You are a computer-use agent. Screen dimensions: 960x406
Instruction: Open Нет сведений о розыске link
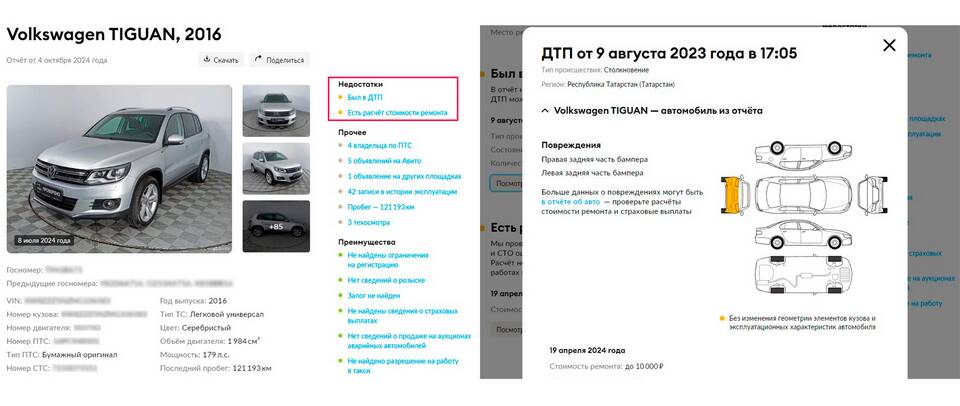click(386, 280)
